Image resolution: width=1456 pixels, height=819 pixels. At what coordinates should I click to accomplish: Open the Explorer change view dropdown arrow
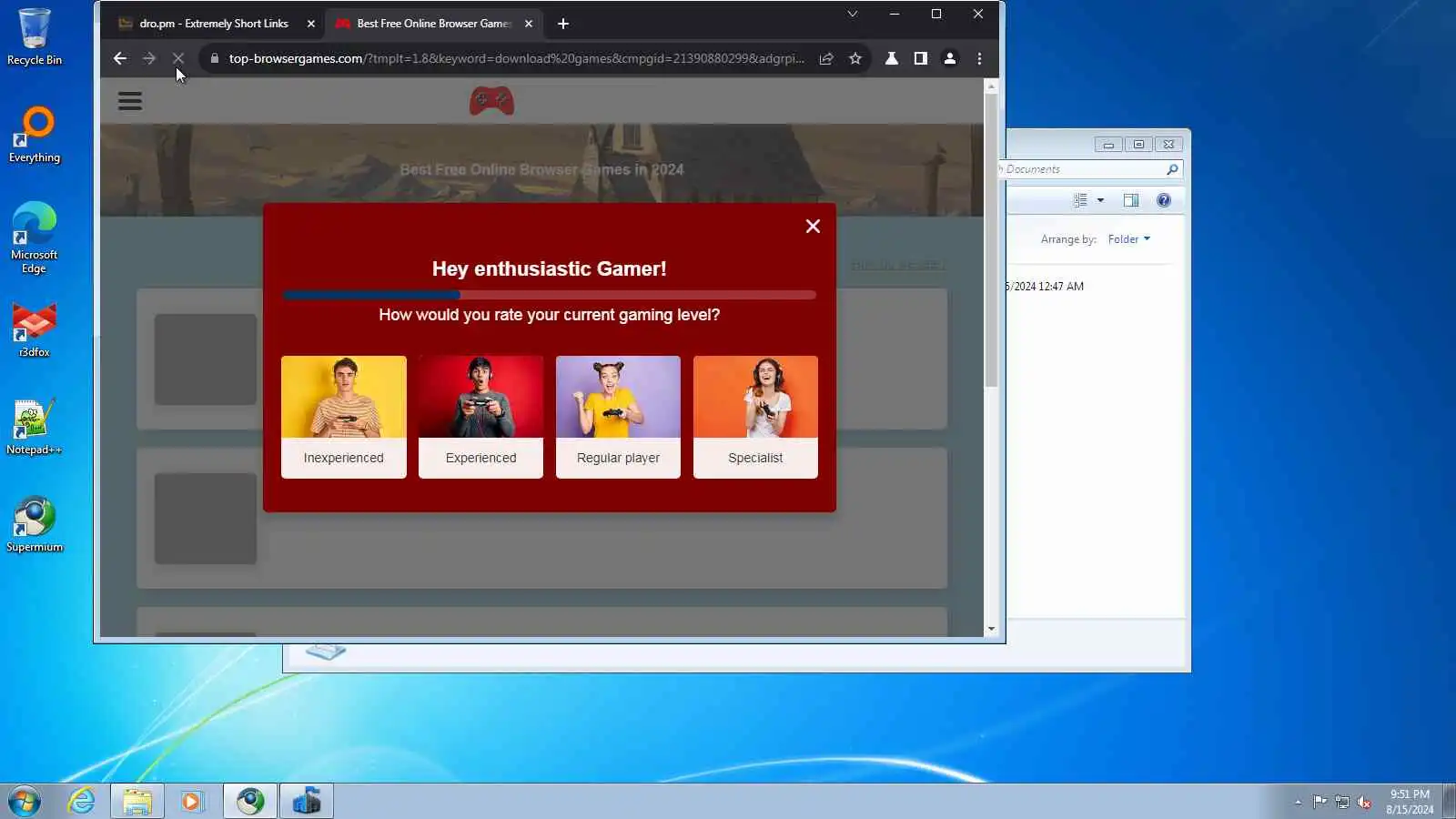(x=1100, y=200)
